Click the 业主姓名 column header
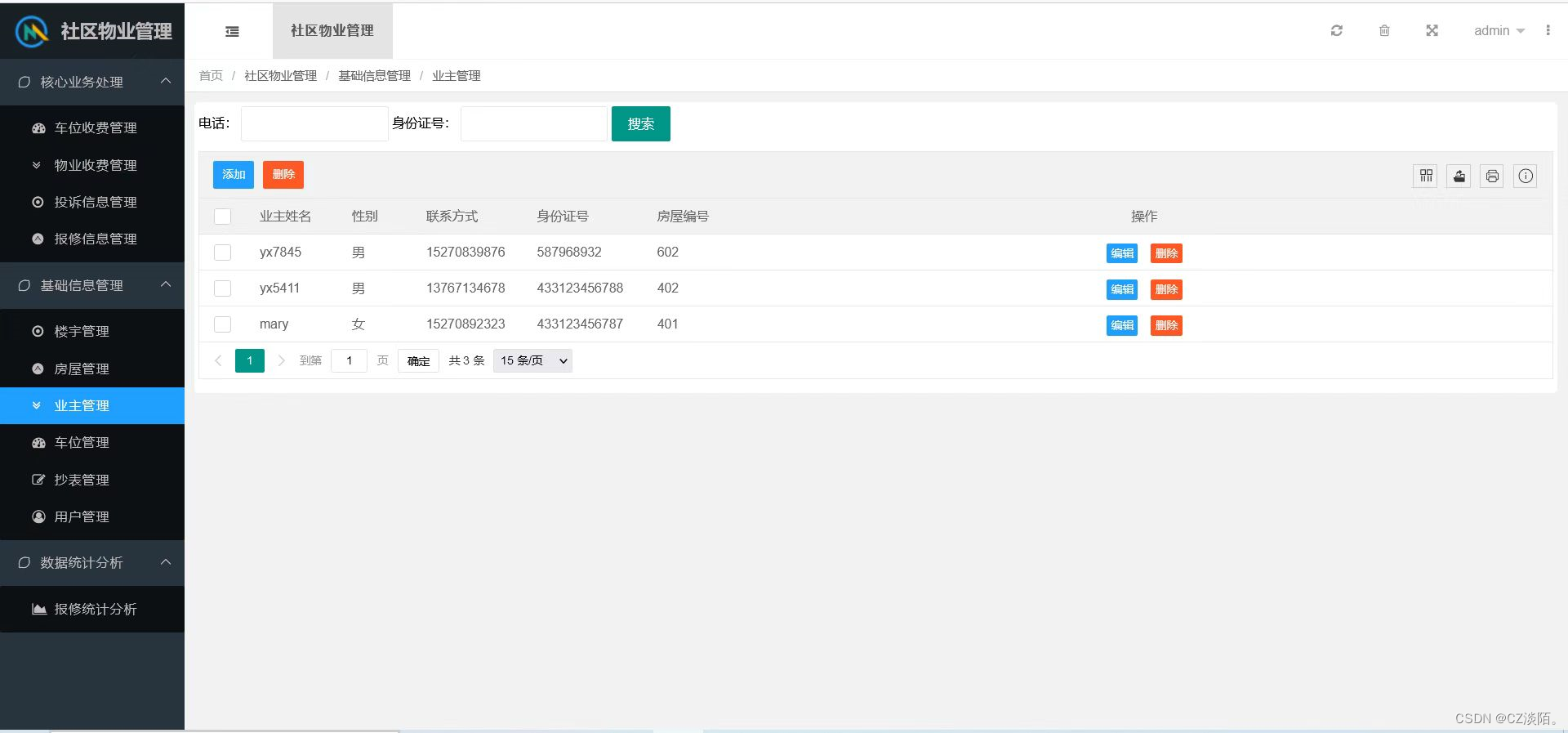The height and width of the screenshot is (733, 1568). (285, 217)
